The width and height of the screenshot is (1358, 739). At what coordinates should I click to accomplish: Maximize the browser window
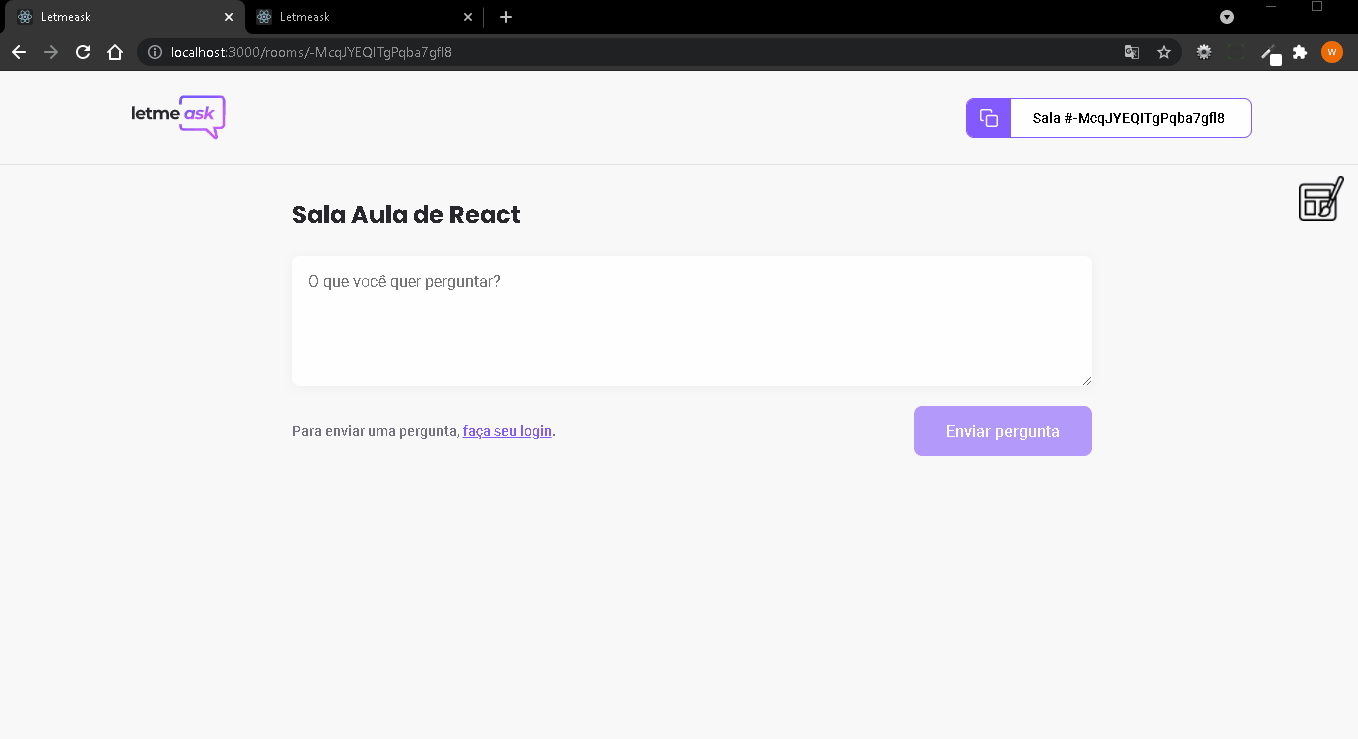pyautogui.click(x=1317, y=6)
